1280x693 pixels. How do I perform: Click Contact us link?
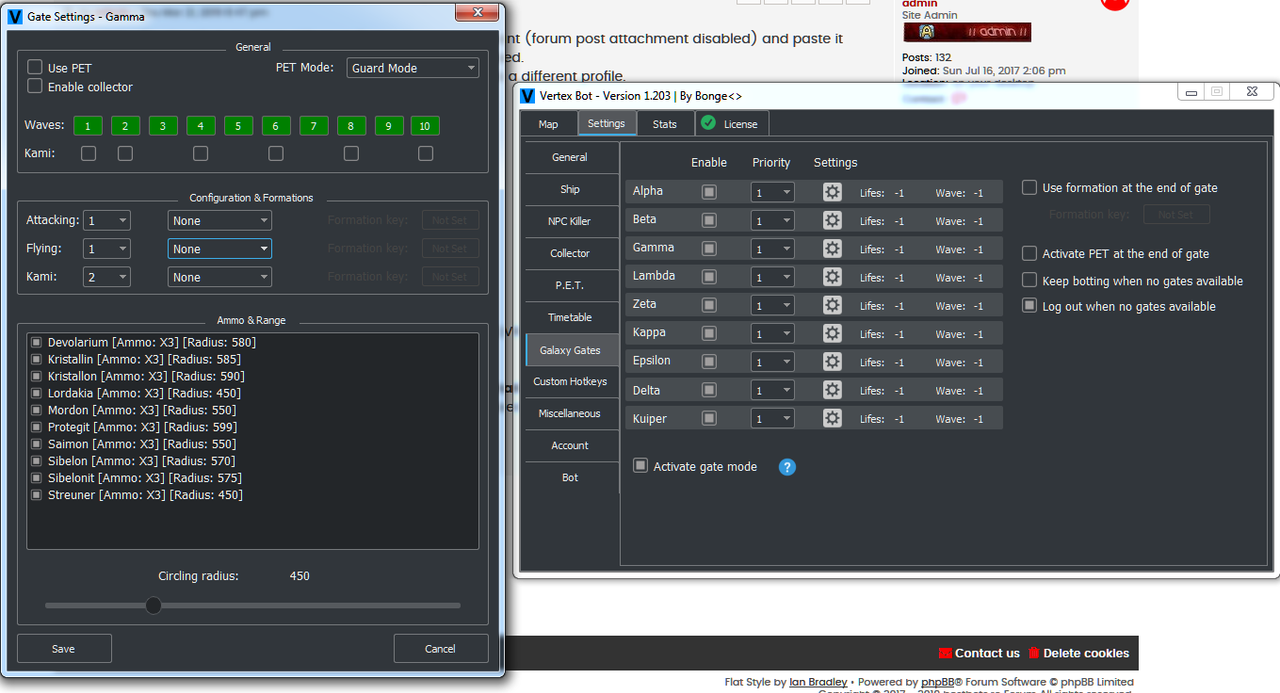[979, 653]
